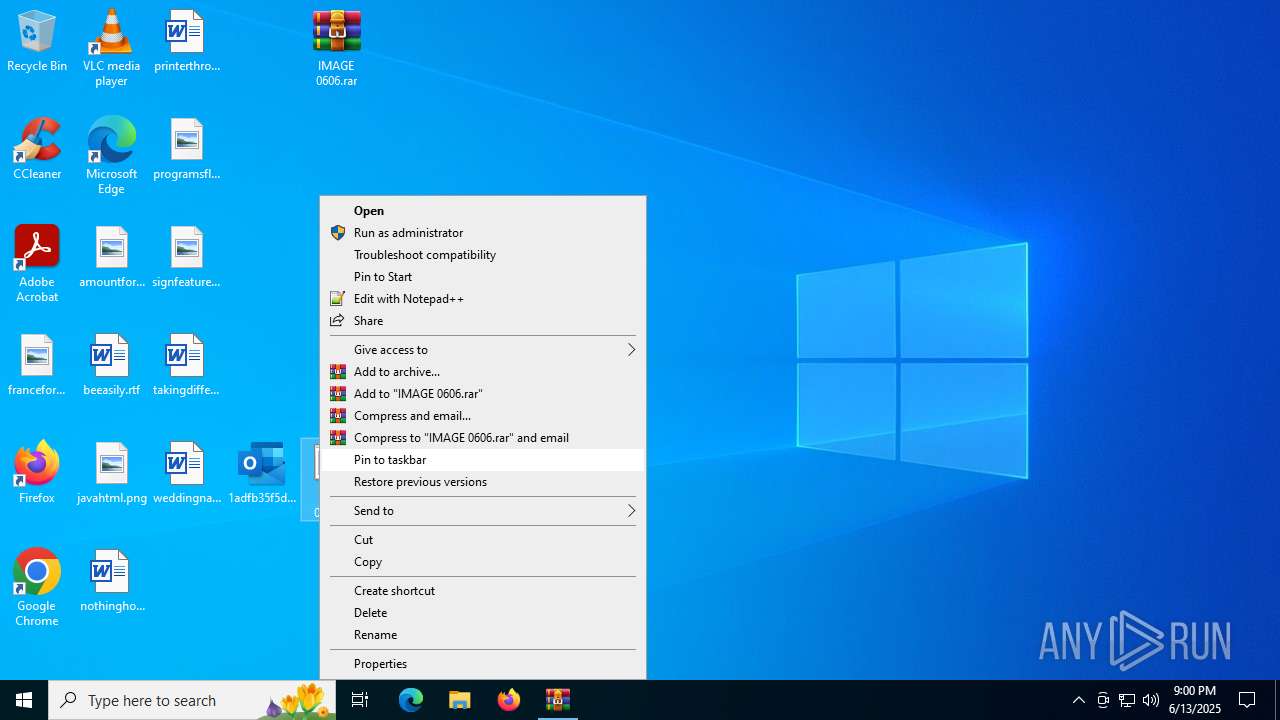Image resolution: width=1280 pixels, height=720 pixels.
Task: Select the amountfor... image file icon
Action: click(x=111, y=257)
